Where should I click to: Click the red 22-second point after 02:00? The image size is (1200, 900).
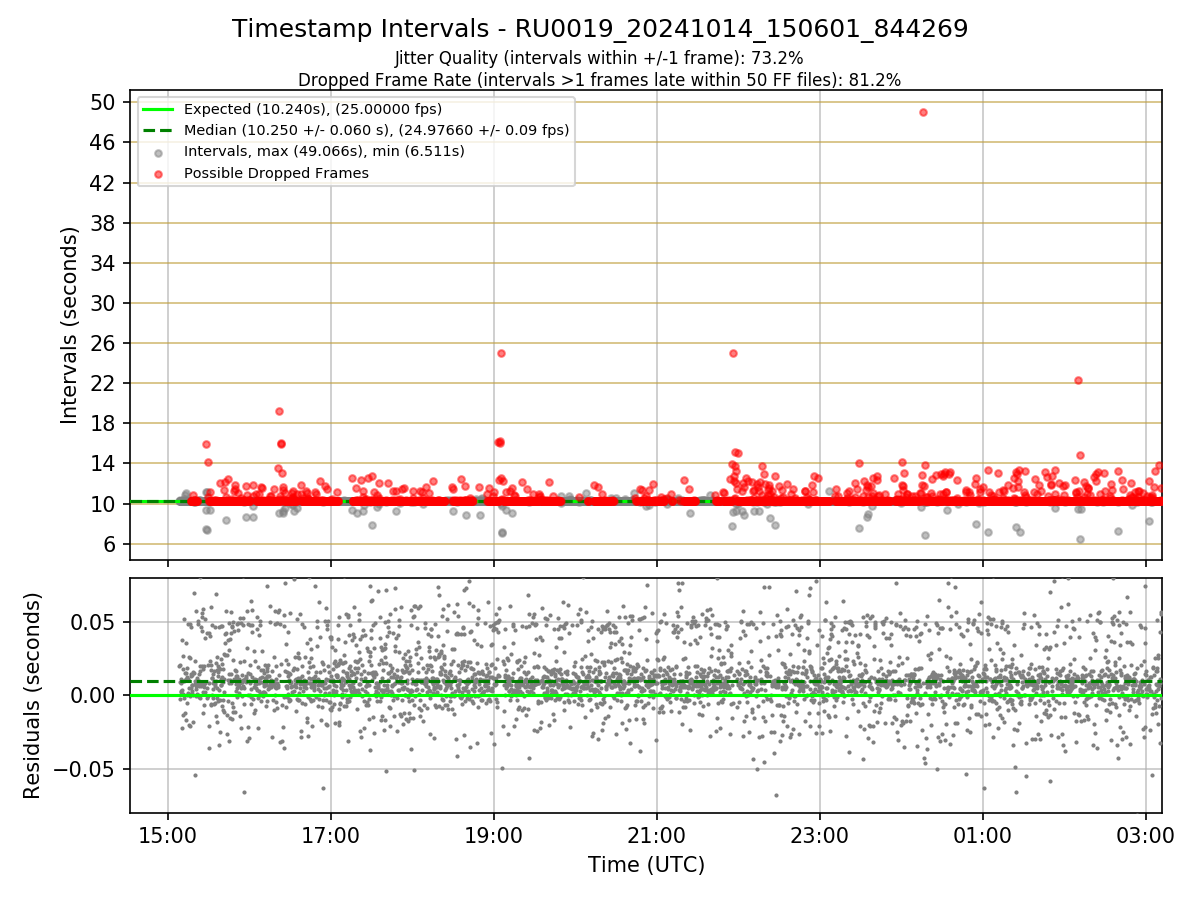tap(1078, 380)
